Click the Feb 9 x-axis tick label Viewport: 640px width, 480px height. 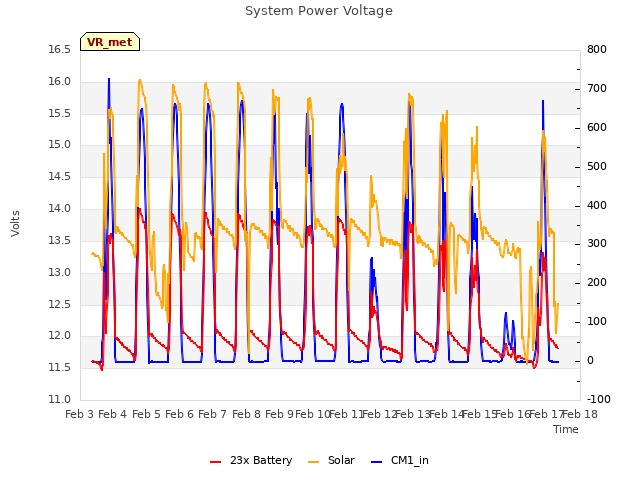tap(279, 414)
